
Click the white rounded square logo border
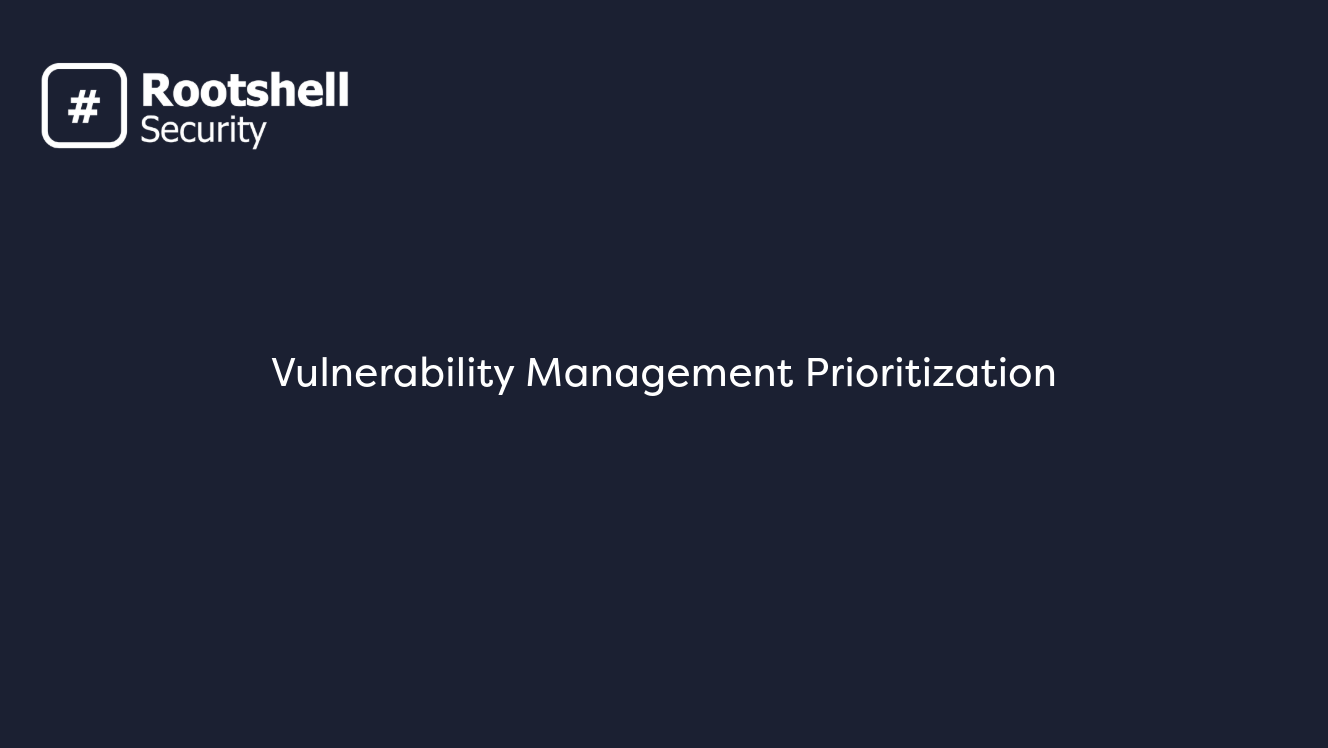(46, 106)
